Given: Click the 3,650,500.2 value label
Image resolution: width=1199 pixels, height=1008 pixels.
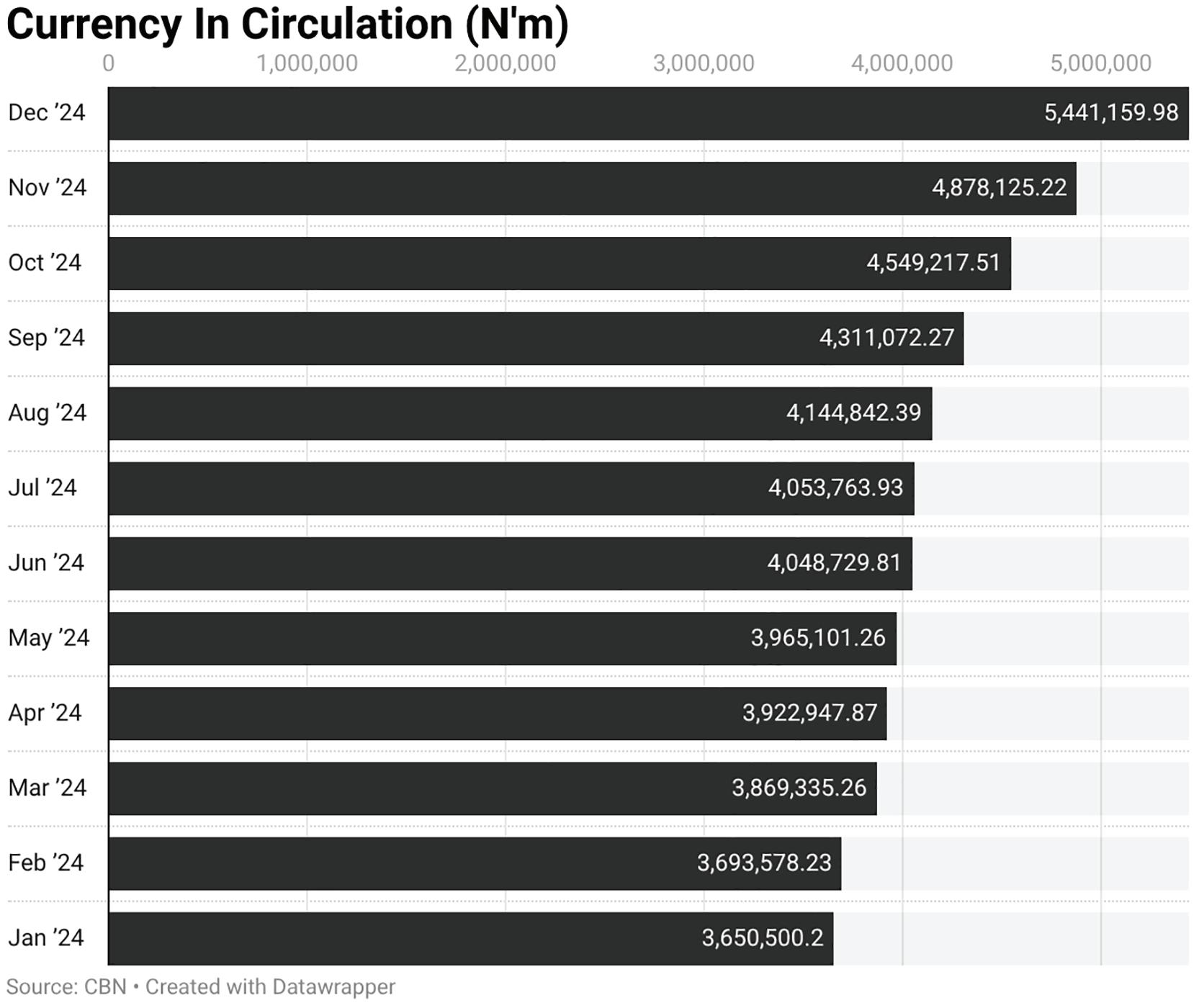Looking at the screenshot, I should (762, 937).
